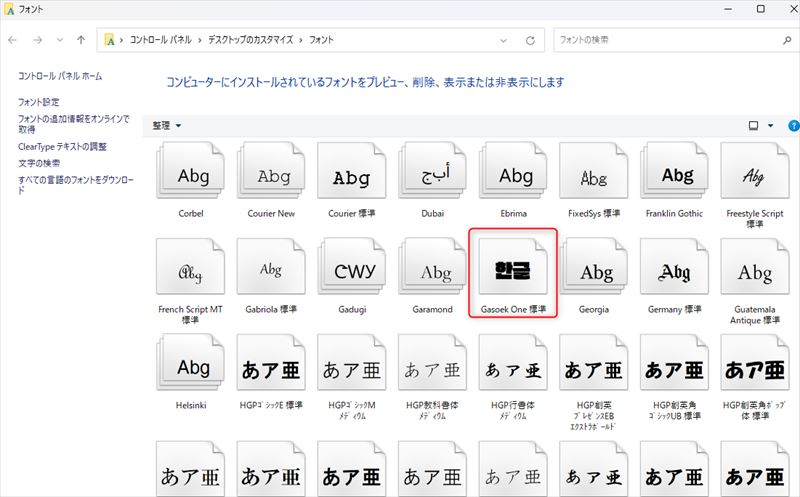
Task: Expand chevron before コントロール パネル breadcrumb
Action: [121, 40]
